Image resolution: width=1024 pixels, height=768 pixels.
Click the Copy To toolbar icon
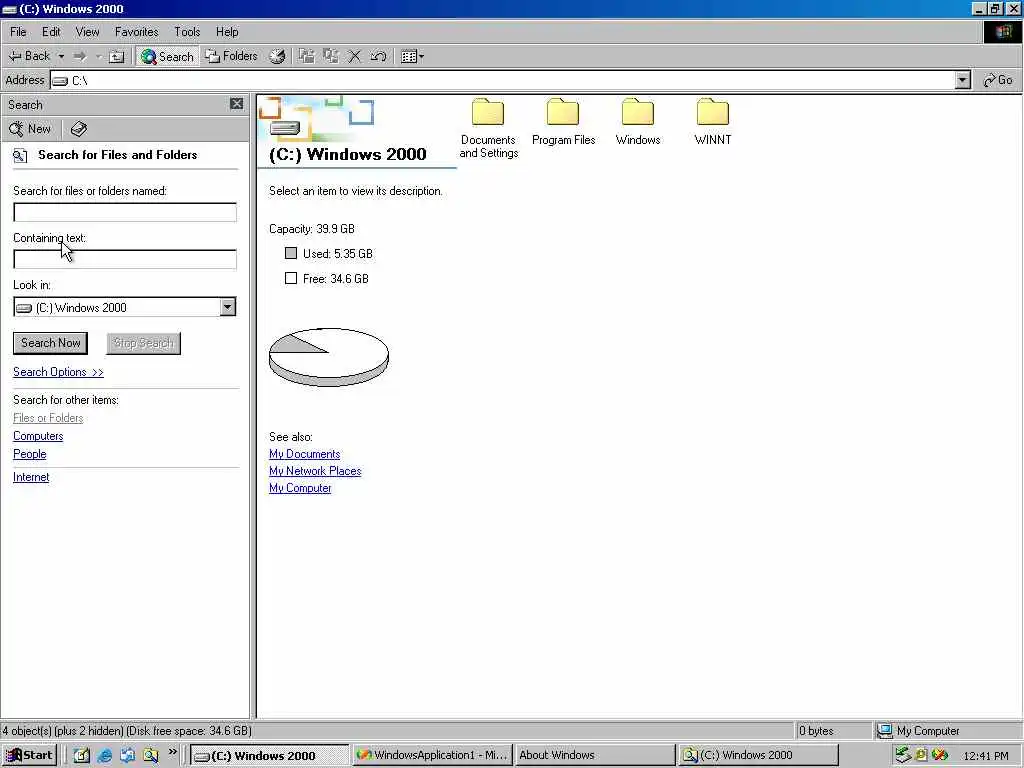pyautogui.click(x=331, y=56)
